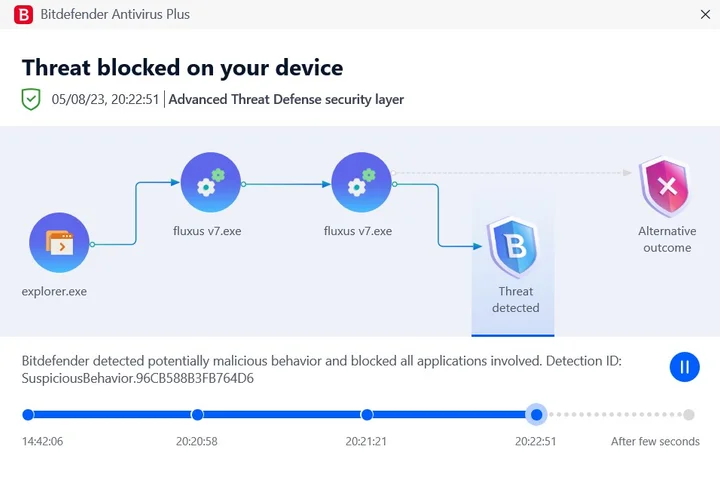Click the SuspiciousBehavior detection ID text
The width and height of the screenshot is (720, 480).
(x=138, y=378)
